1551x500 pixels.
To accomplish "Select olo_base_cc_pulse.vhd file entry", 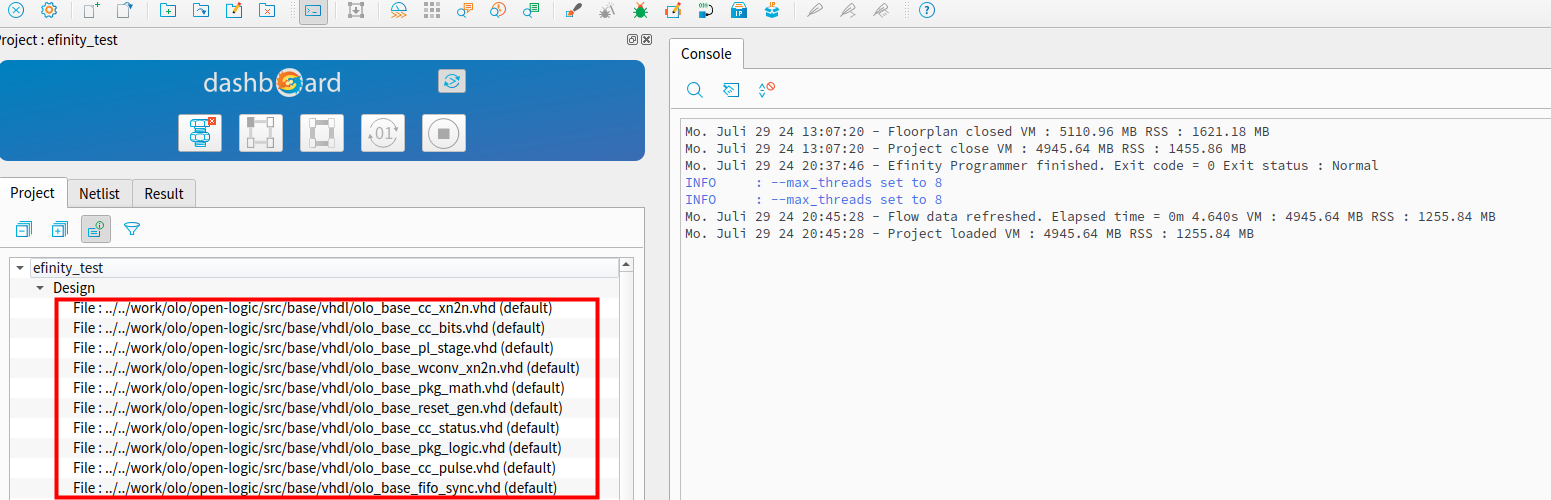I will click(x=315, y=468).
